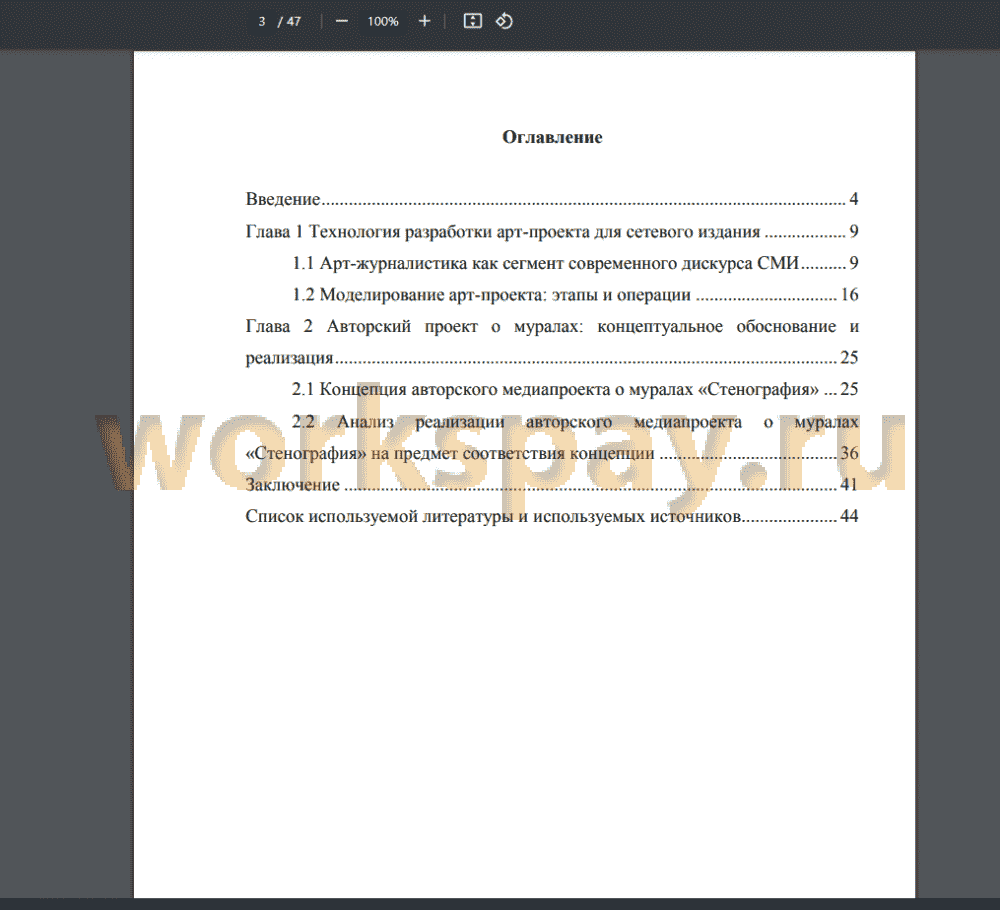Open 'Глава 2 Авторский проект о муралах' entry
The height and width of the screenshot is (910, 1000).
click(552, 342)
